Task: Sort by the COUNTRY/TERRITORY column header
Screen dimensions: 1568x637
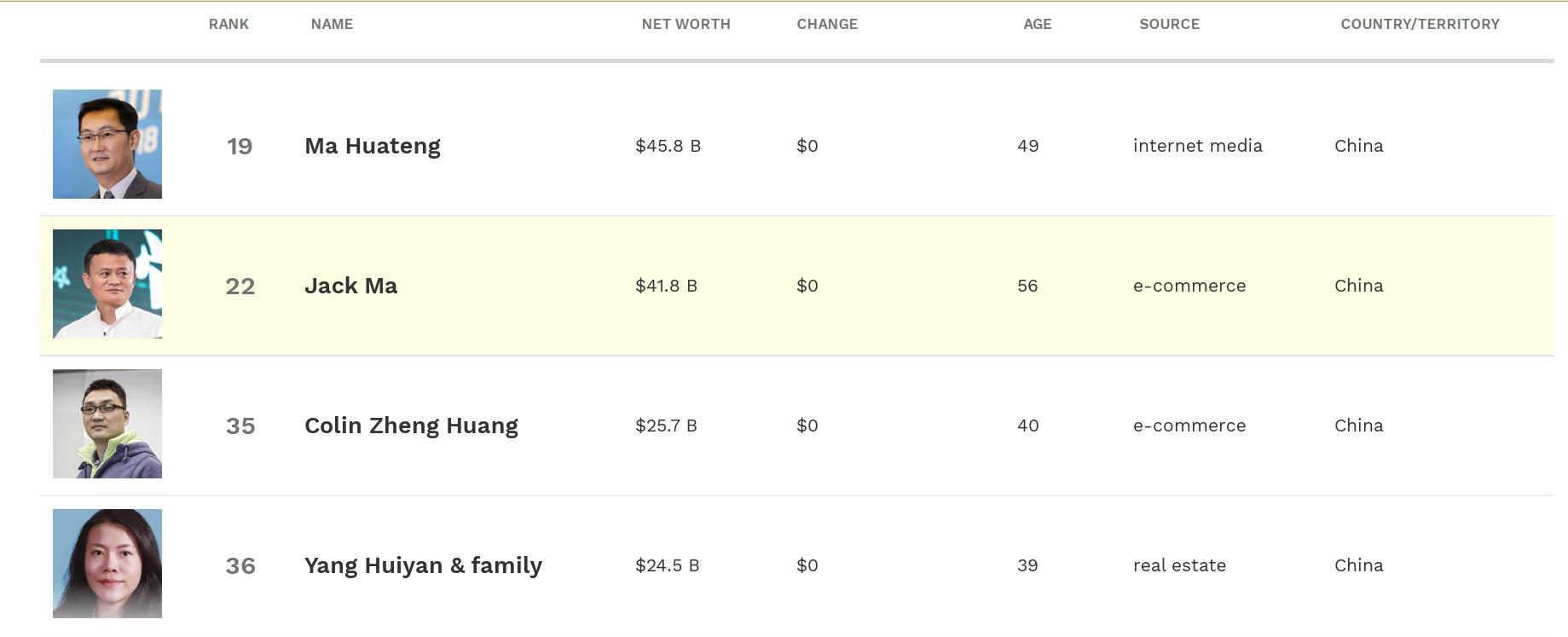Action: (x=1420, y=24)
